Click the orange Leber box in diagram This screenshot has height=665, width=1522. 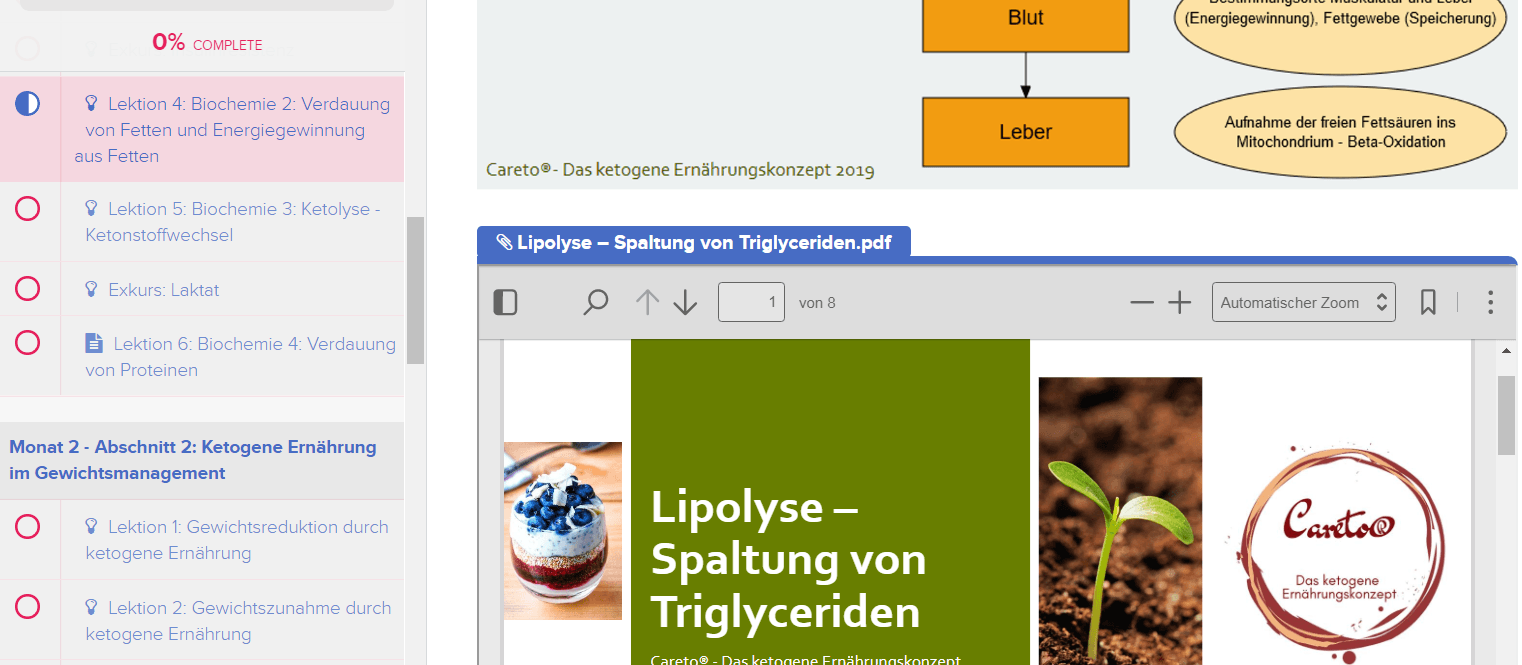coord(1025,131)
